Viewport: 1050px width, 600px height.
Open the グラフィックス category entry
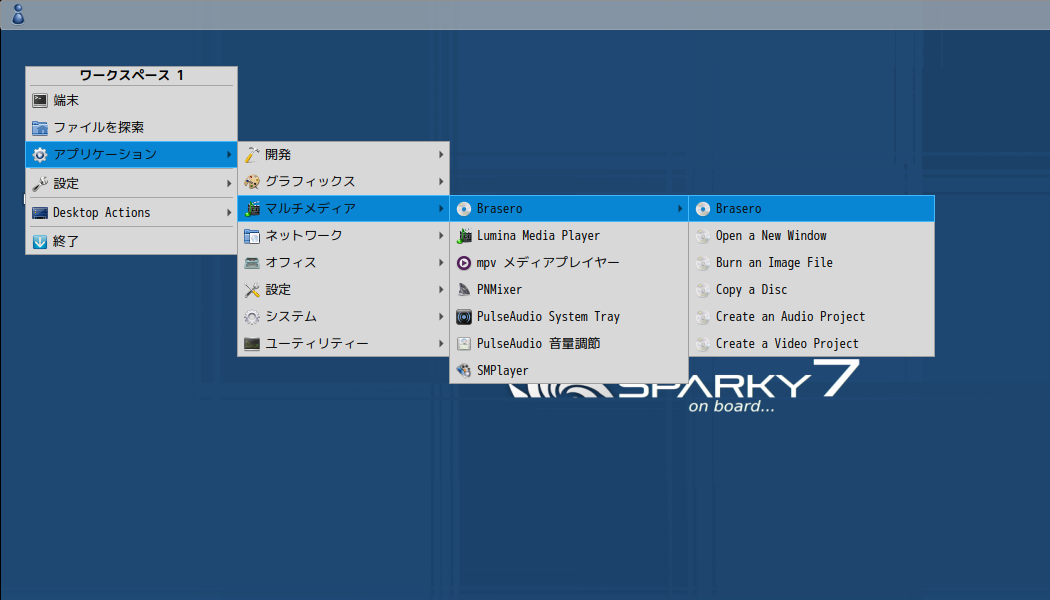[344, 181]
